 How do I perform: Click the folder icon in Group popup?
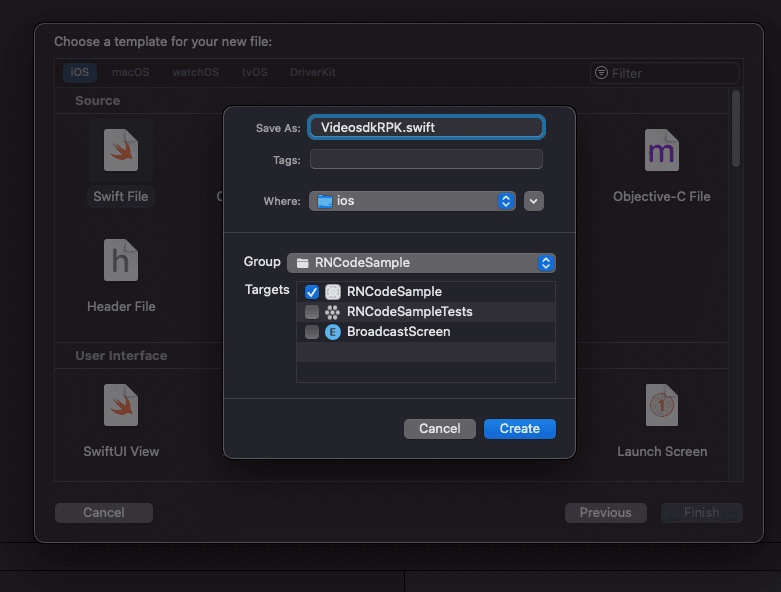coord(302,263)
